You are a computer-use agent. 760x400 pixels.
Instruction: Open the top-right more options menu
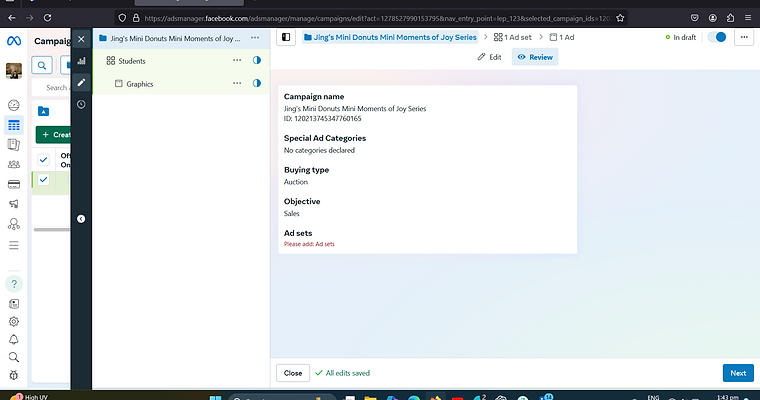(x=744, y=37)
